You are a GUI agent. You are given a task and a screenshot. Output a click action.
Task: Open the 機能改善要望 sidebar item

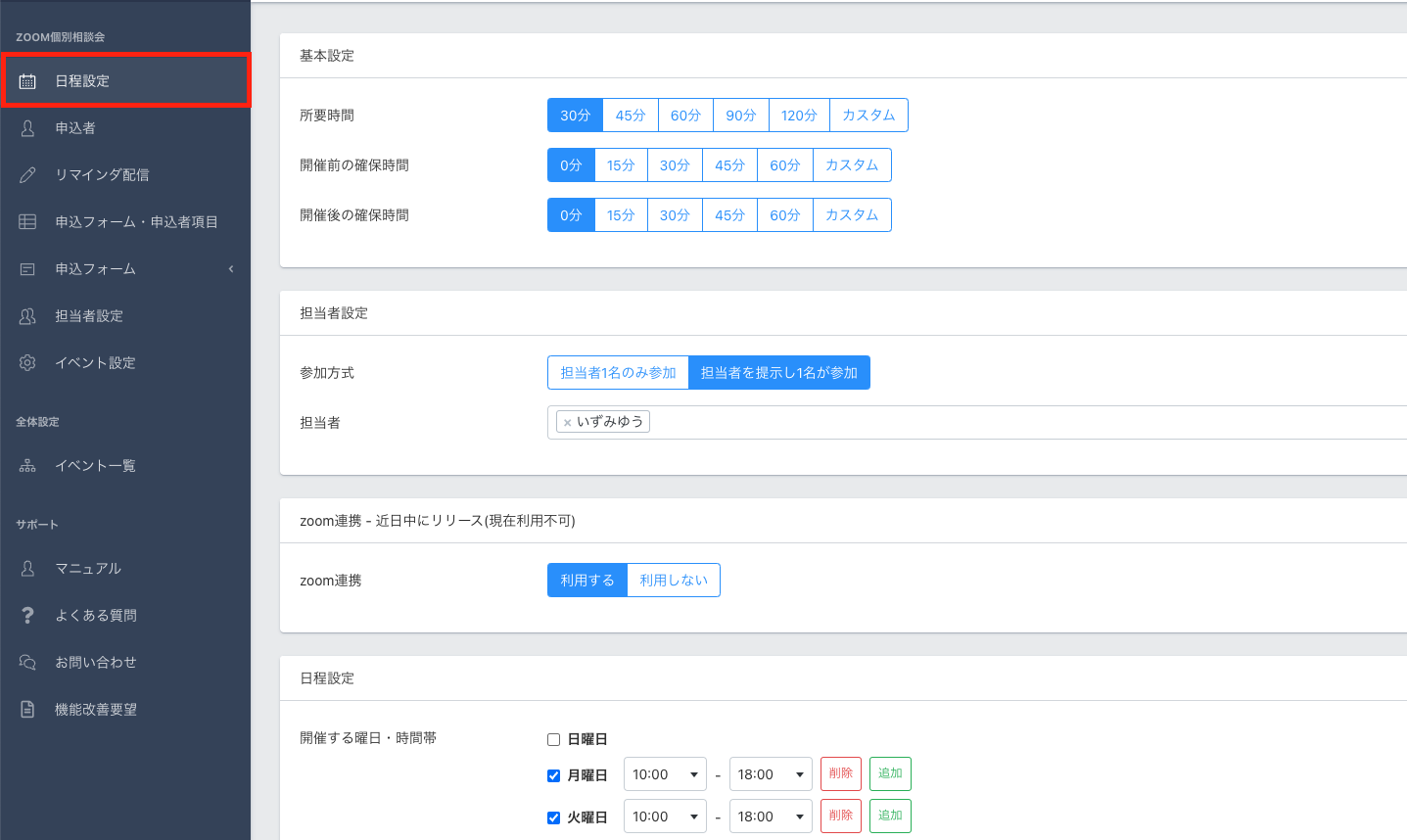click(96, 710)
